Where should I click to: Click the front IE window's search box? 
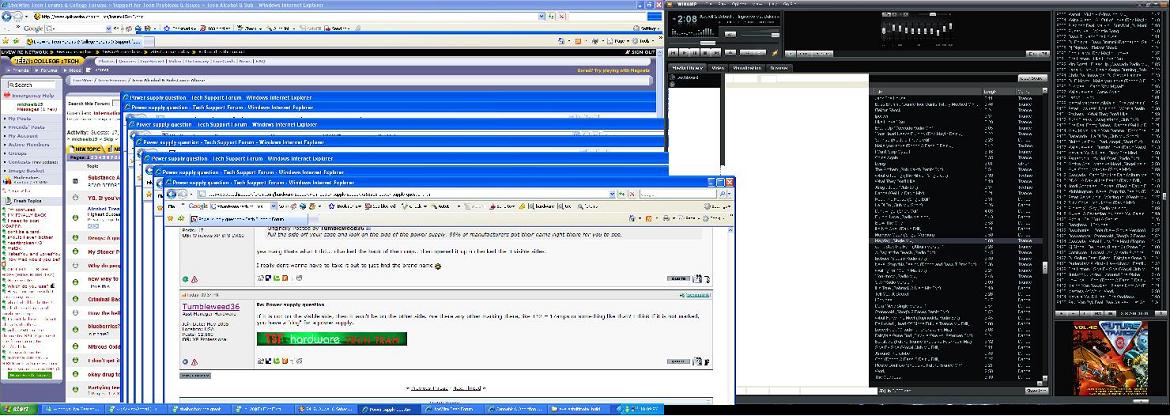pos(677,194)
